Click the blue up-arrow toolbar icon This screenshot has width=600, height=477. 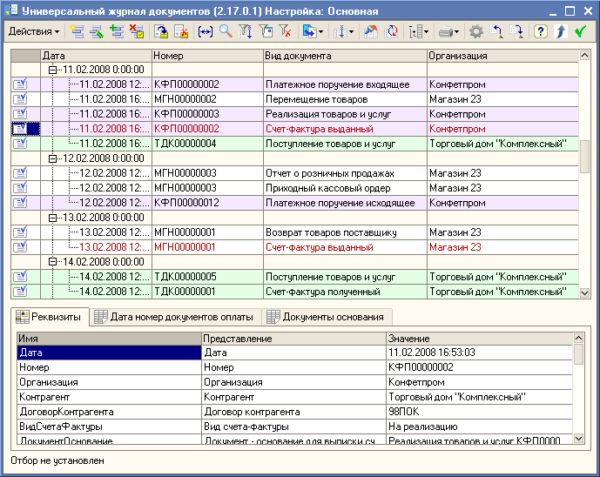(x=560, y=32)
